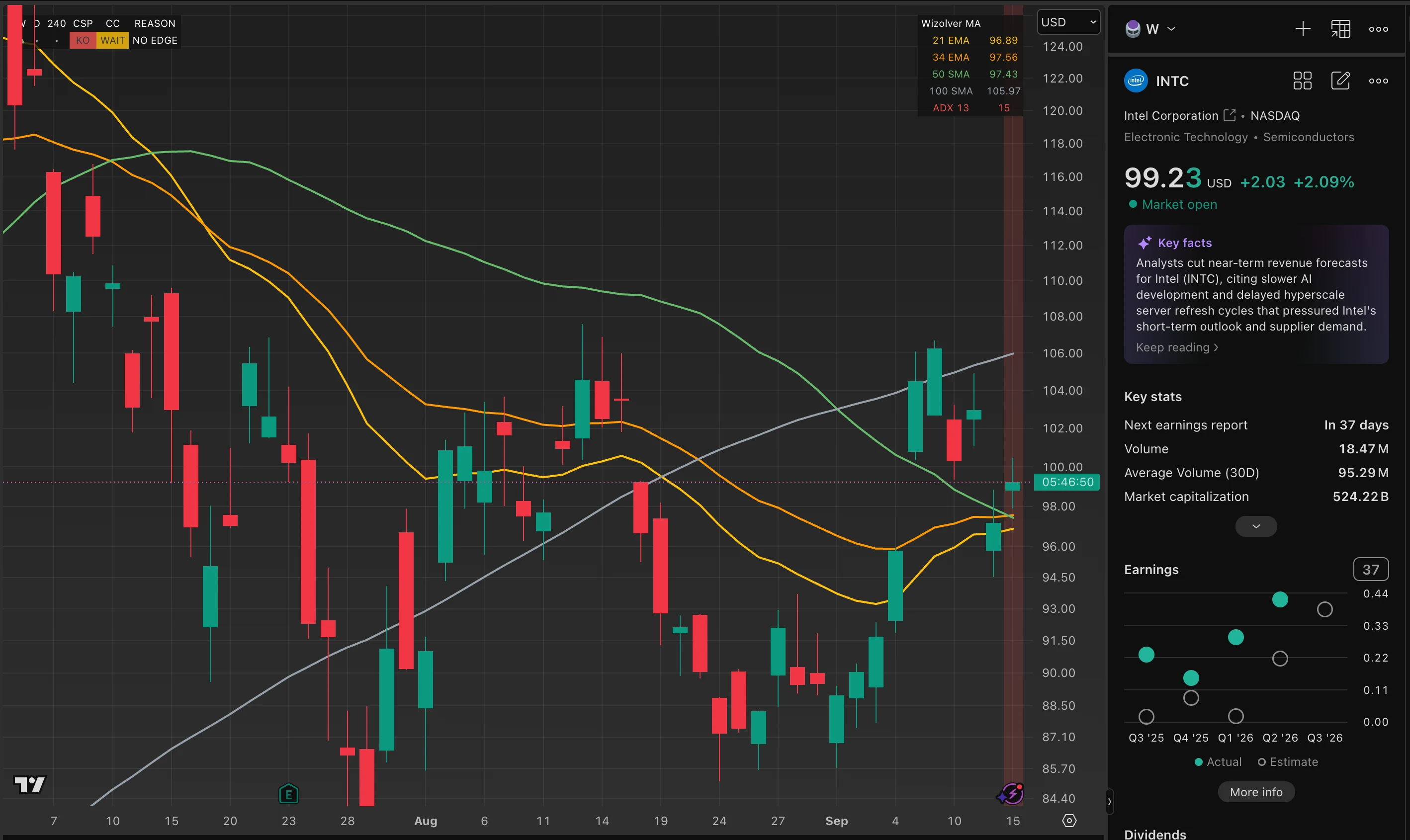Click the Estimate legend toggle
Viewport: 1410px width, 840px height.
click(1288, 762)
